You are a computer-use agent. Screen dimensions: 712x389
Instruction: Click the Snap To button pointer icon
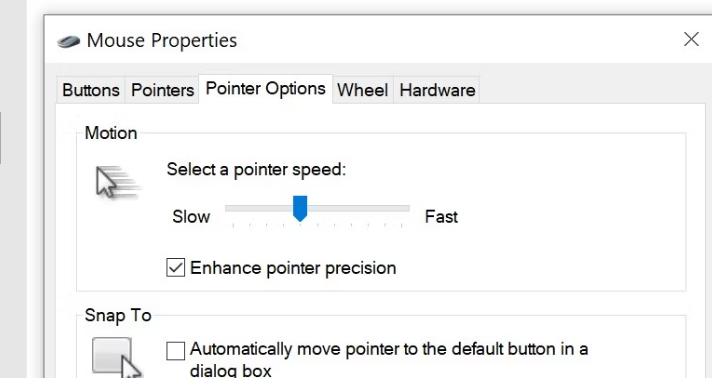[117, 358]
